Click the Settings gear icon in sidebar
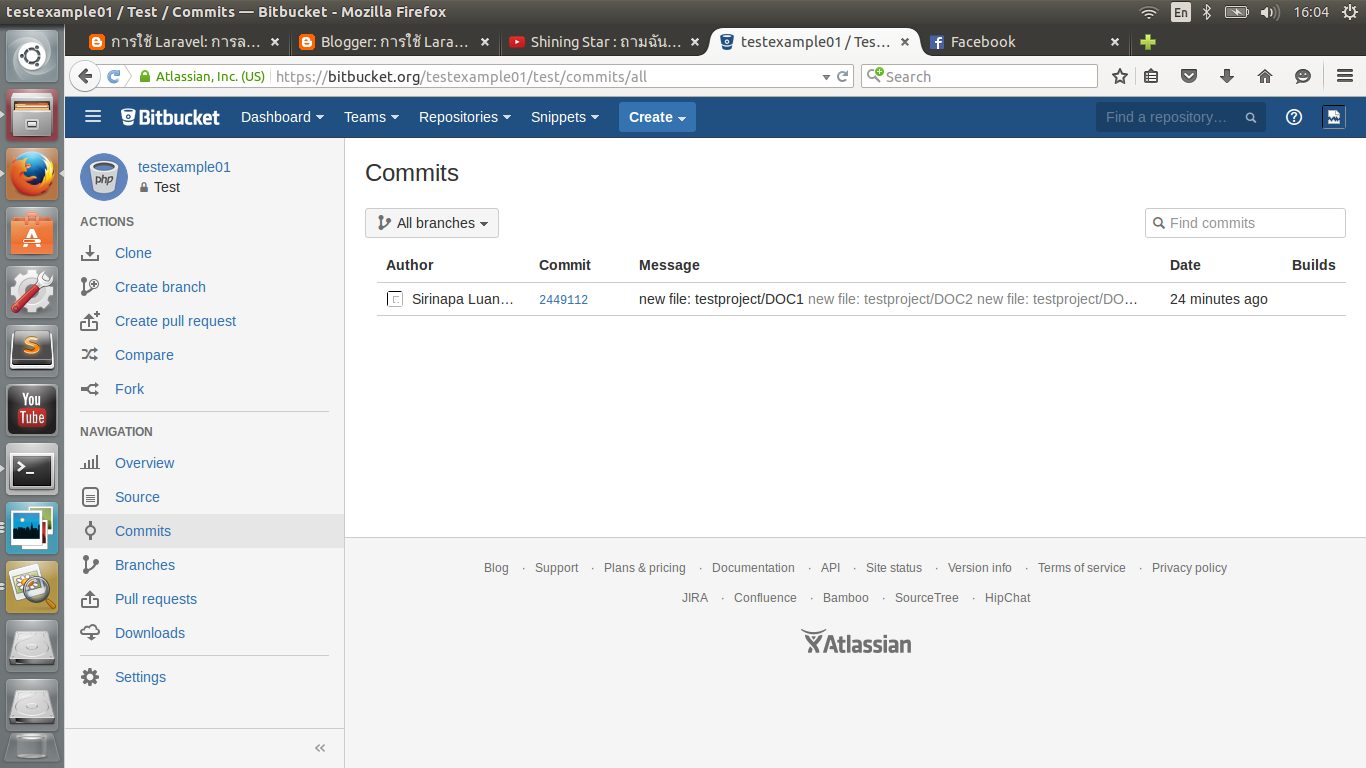 [90, 677]
